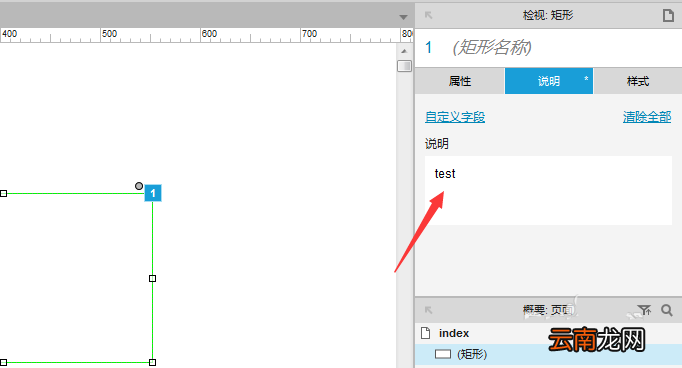Pop out the Inspector panel arrow icon

(428, 15)
